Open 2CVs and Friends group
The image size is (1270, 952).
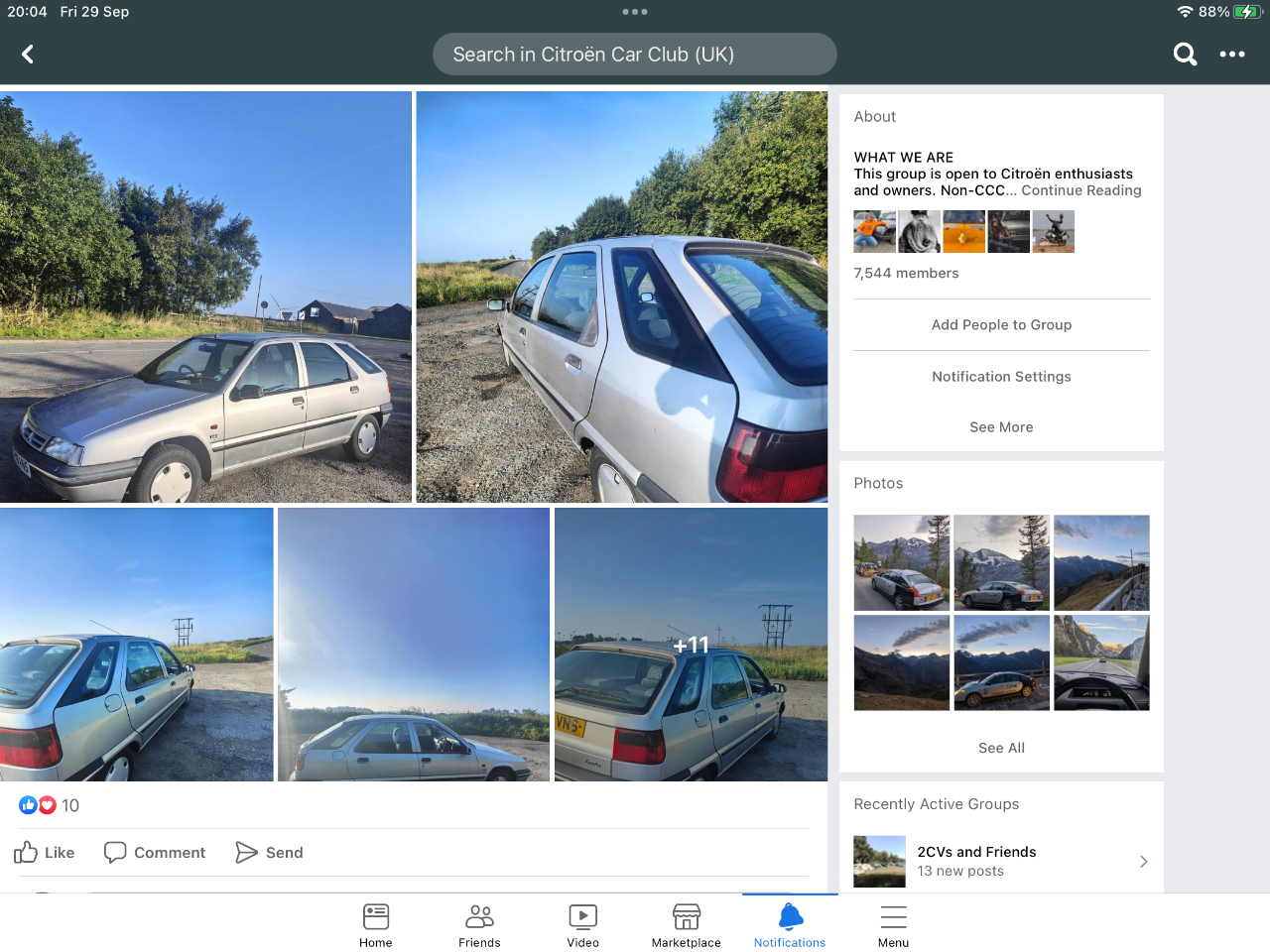[1001, 861]
